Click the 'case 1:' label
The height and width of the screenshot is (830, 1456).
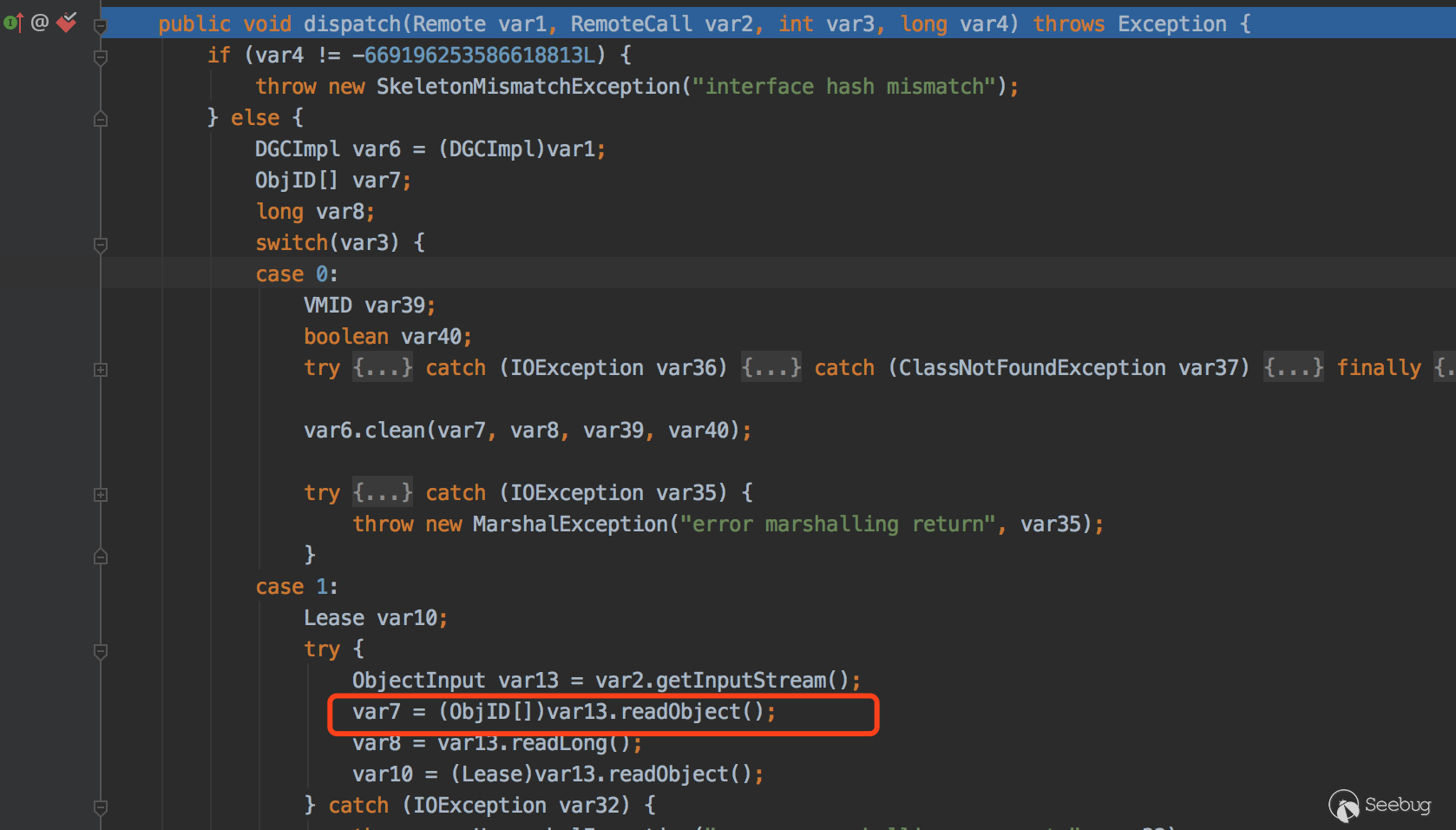click(297, 587)
